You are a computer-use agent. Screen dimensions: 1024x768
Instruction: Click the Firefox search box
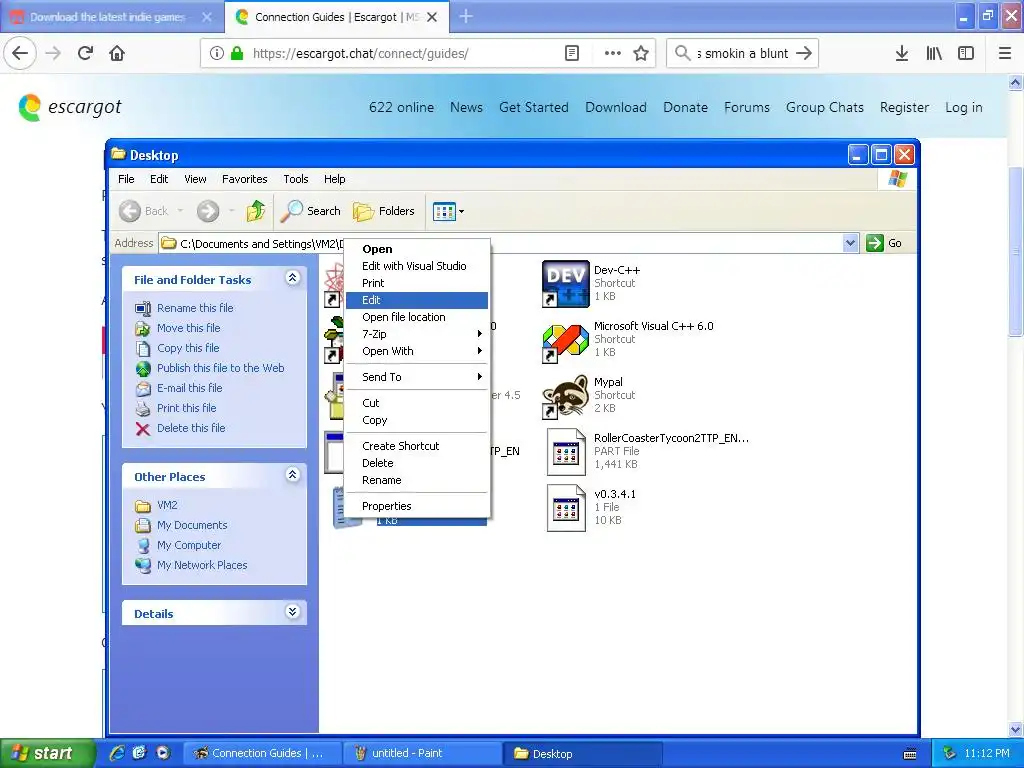point(743,54)
